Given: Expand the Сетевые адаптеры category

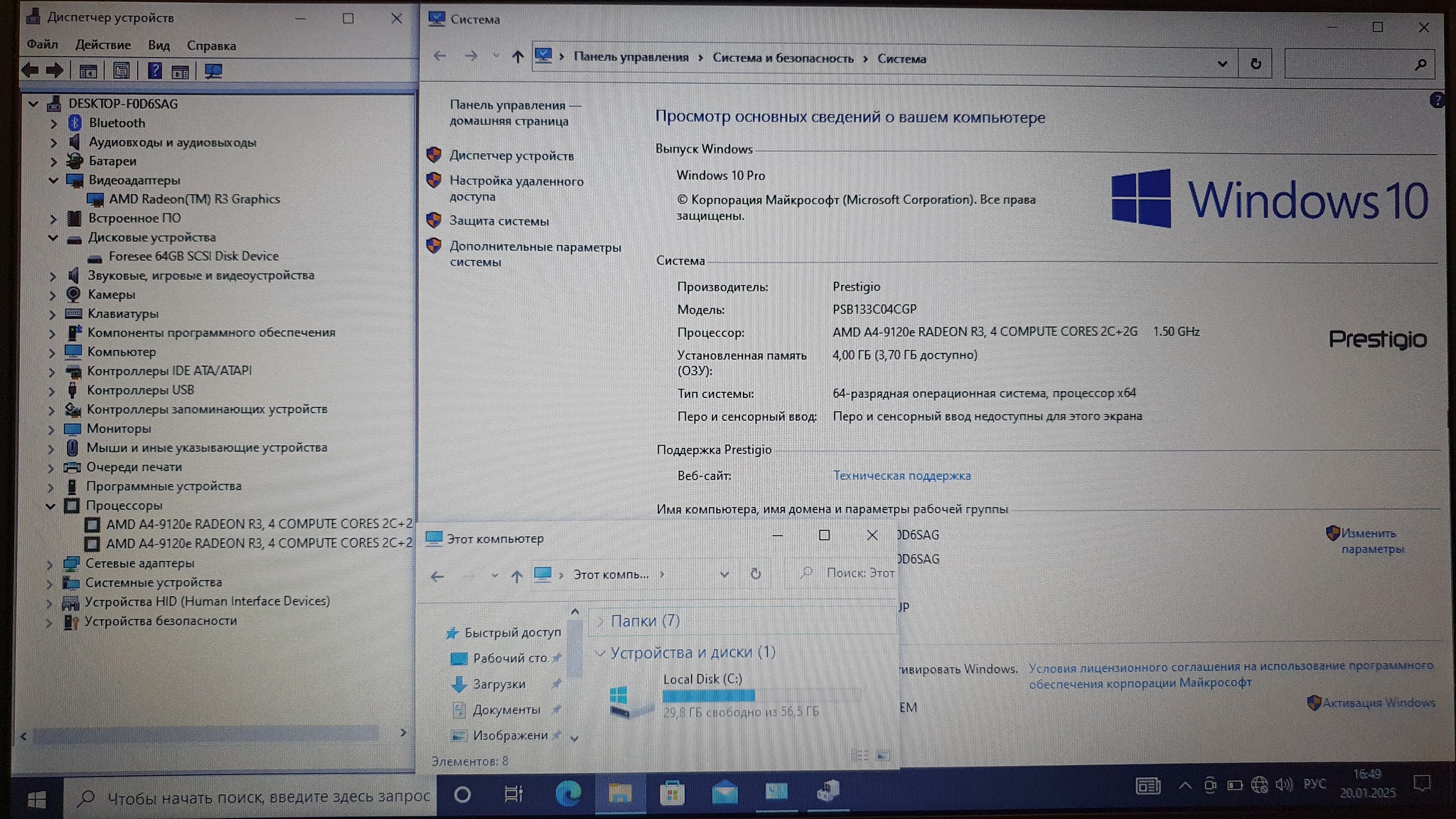Looking at the screenshot, I should click(x=50, y=564).
